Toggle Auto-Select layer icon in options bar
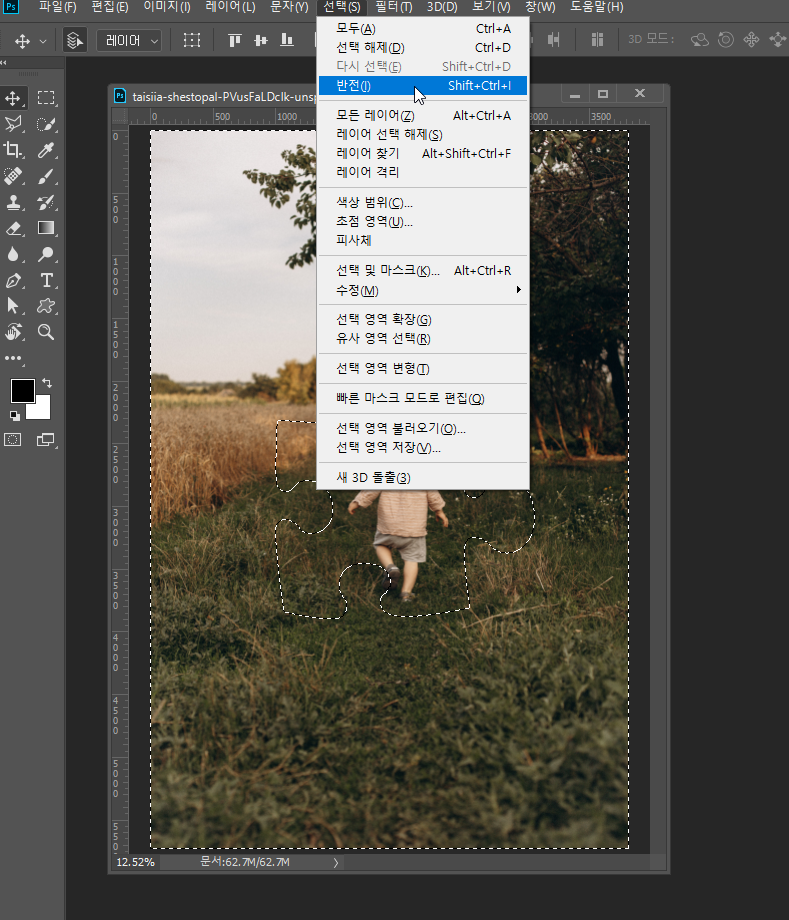This screenshot has width=789, height=920. (75, 40)
